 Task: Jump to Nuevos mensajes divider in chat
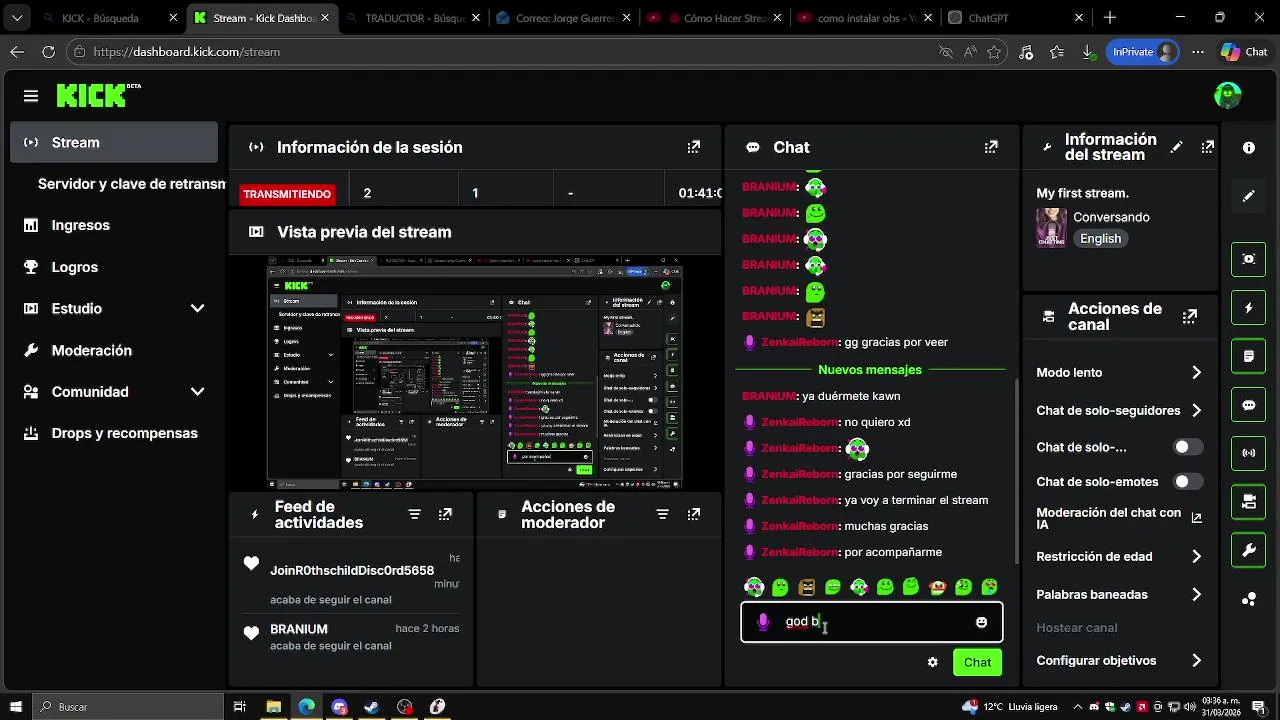[870, 370]
